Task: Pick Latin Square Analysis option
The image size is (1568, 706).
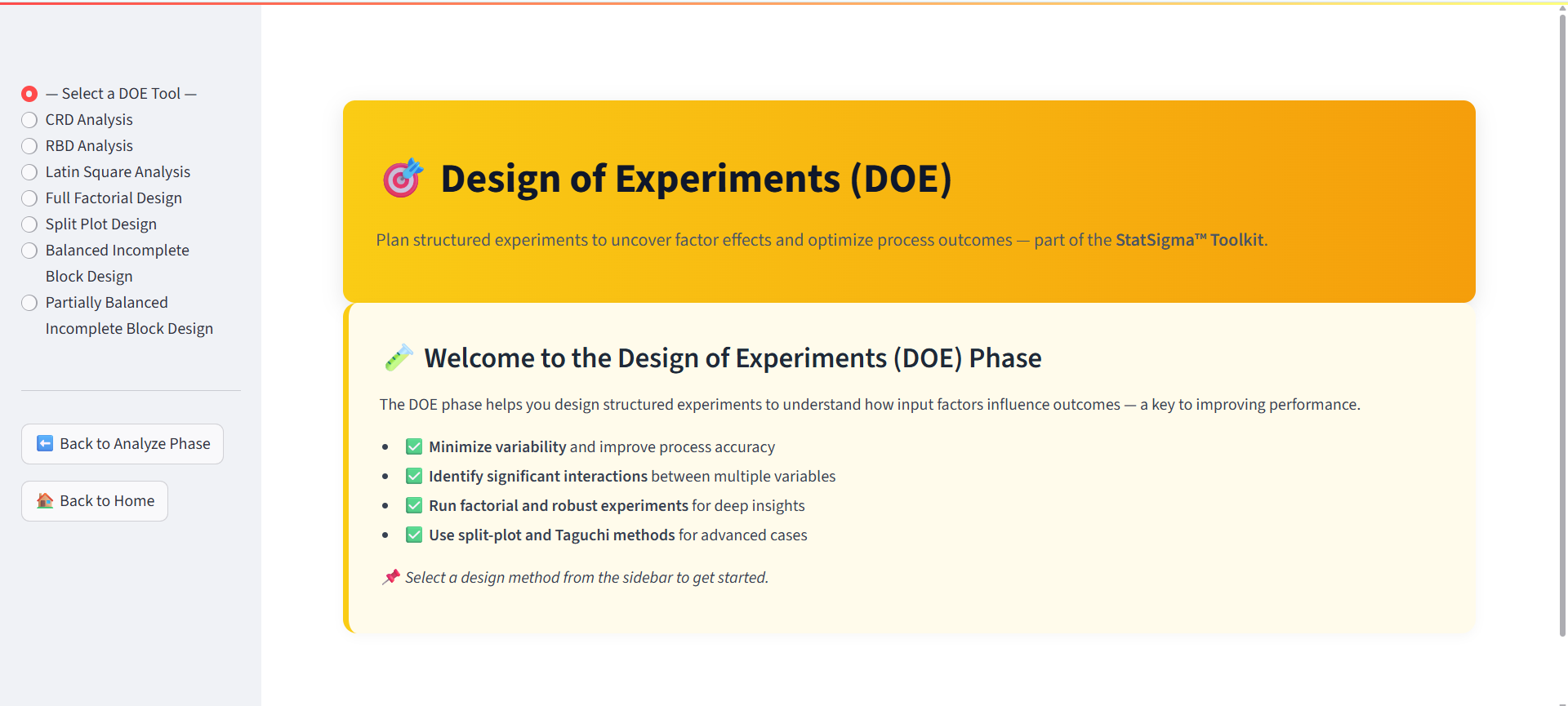Action: [106, 172]
